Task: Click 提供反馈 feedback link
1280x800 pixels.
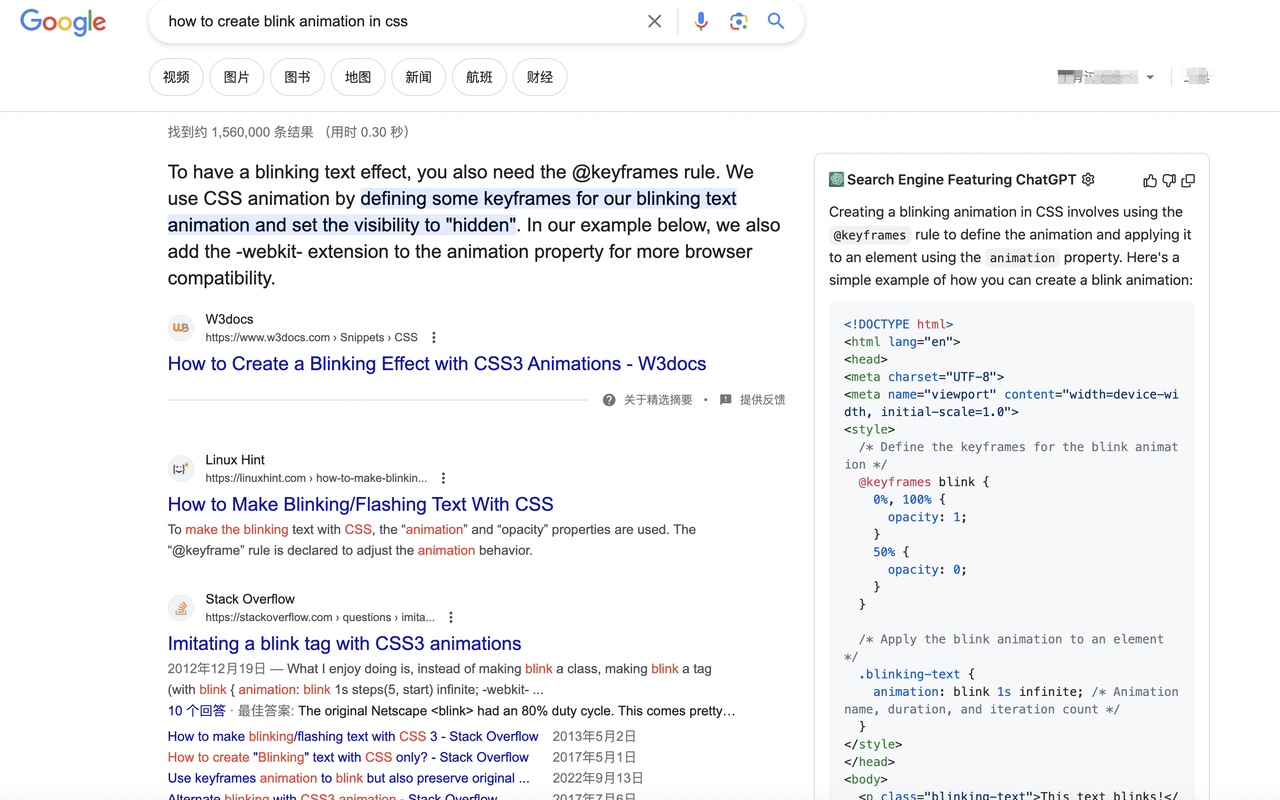Action: coord(761,400)
